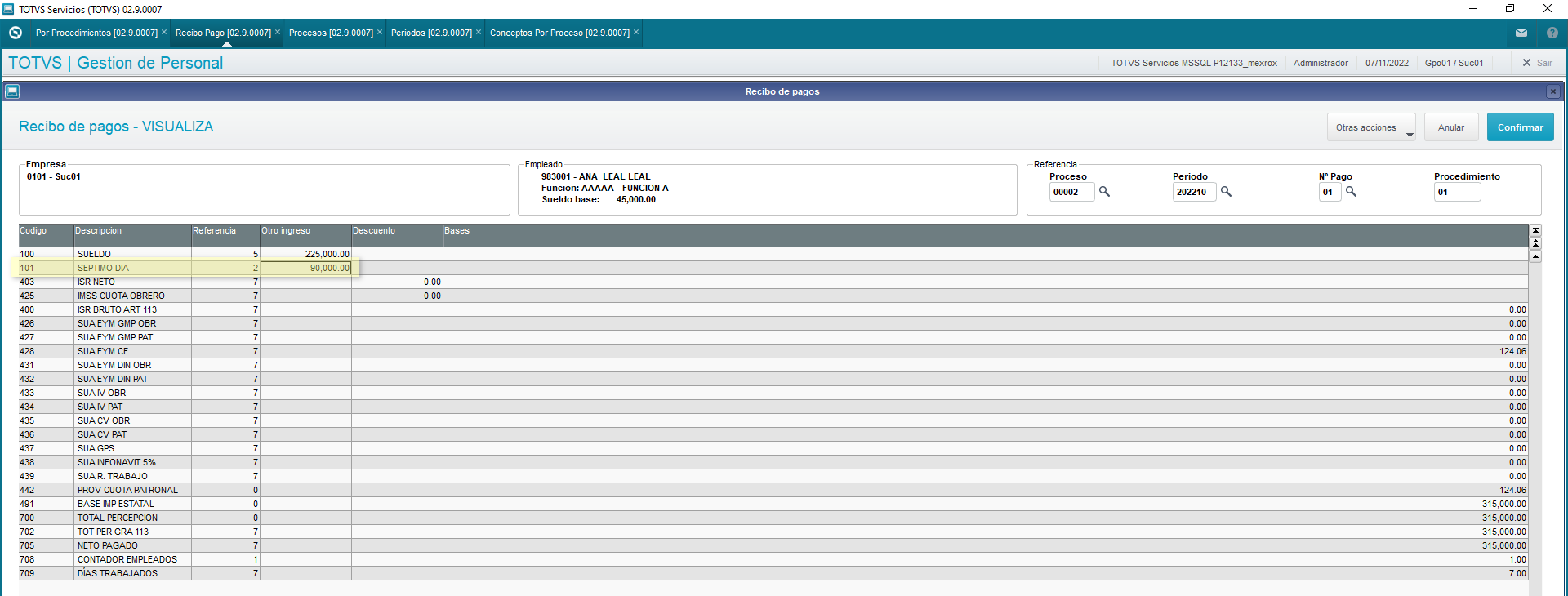Click the 225,000.00 amount cell

pyautogui.click(x=305, y=254)
